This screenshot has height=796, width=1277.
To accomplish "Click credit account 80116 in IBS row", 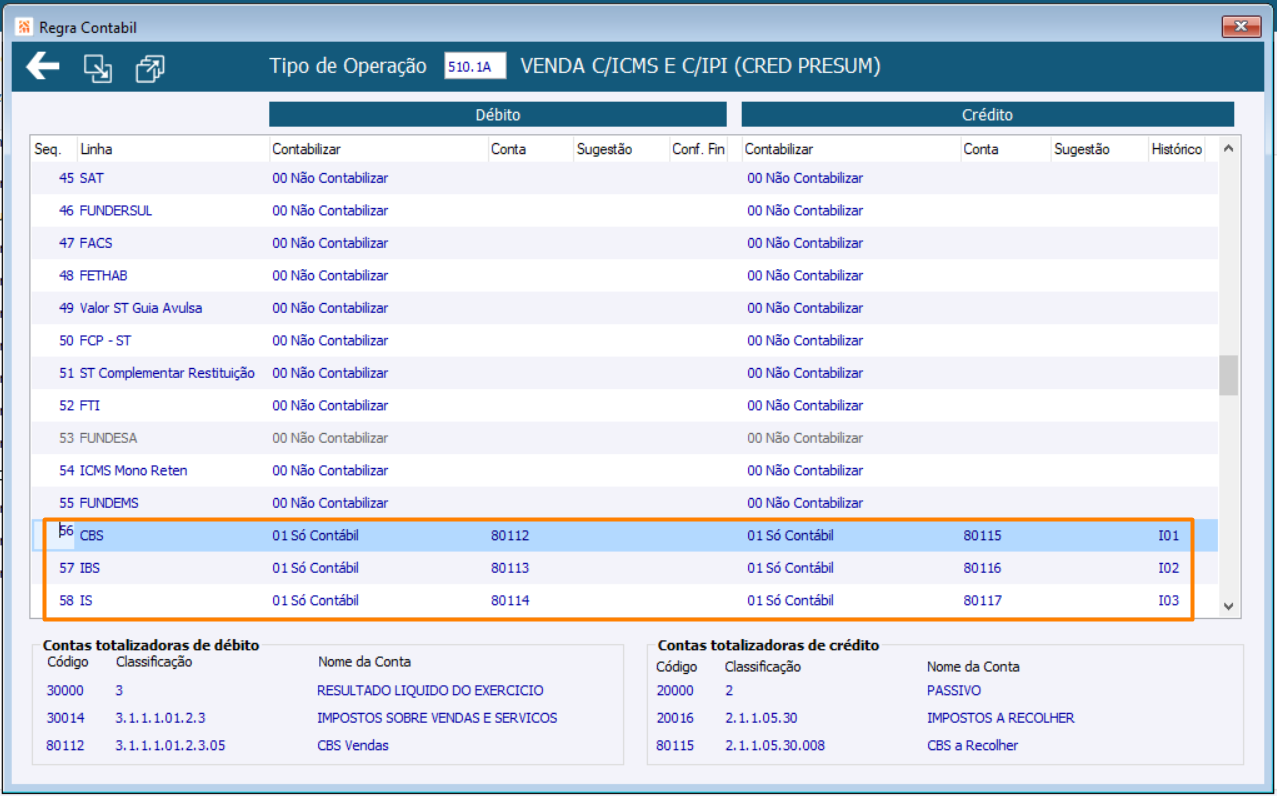I will 982,568.
